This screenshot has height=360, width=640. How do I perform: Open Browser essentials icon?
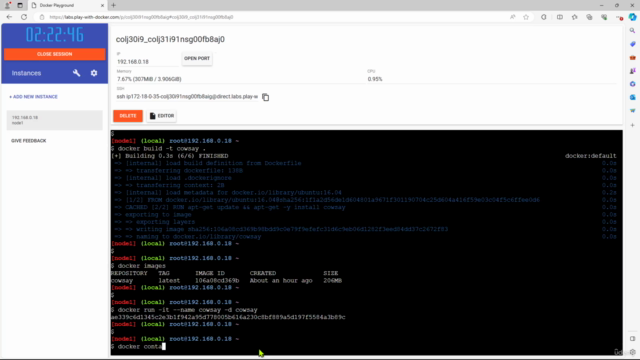604,17
